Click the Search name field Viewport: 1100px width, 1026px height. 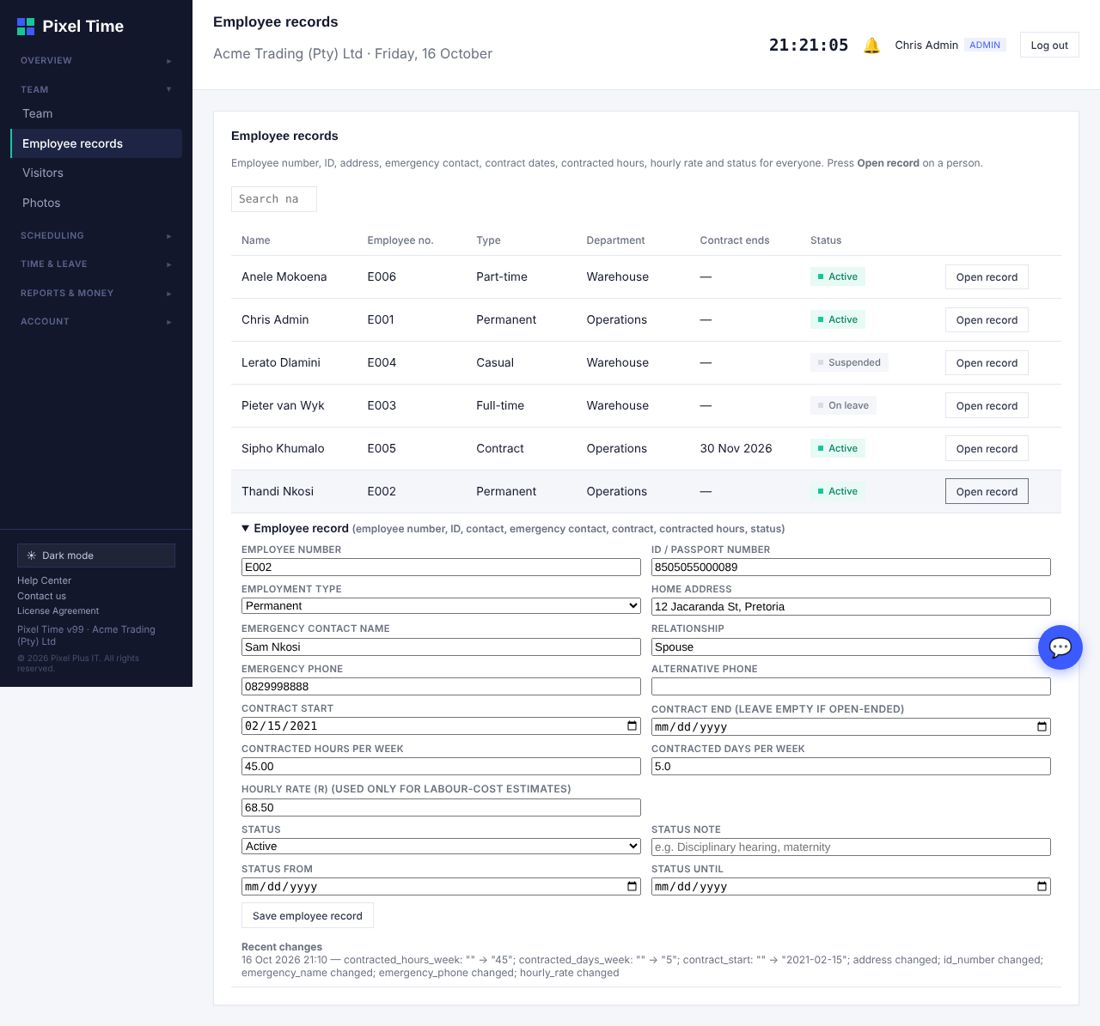coord(274,199)
